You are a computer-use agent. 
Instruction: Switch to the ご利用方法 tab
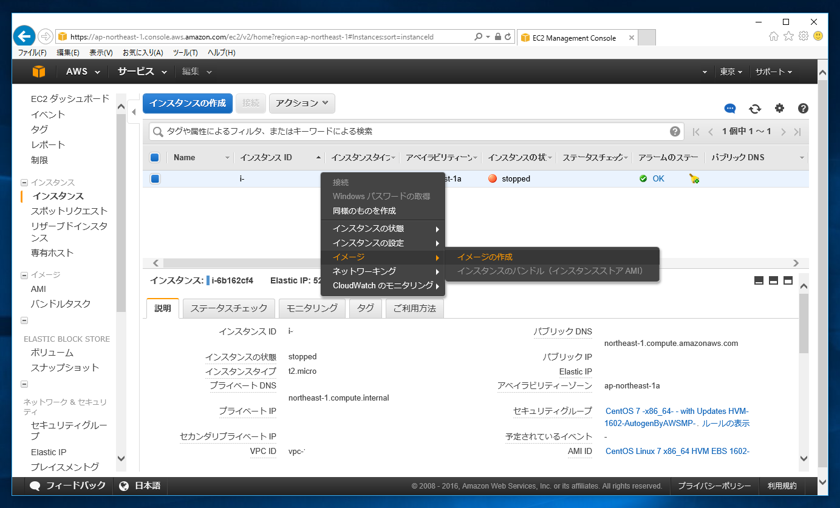pyautogui.click(x=415, y=308)
